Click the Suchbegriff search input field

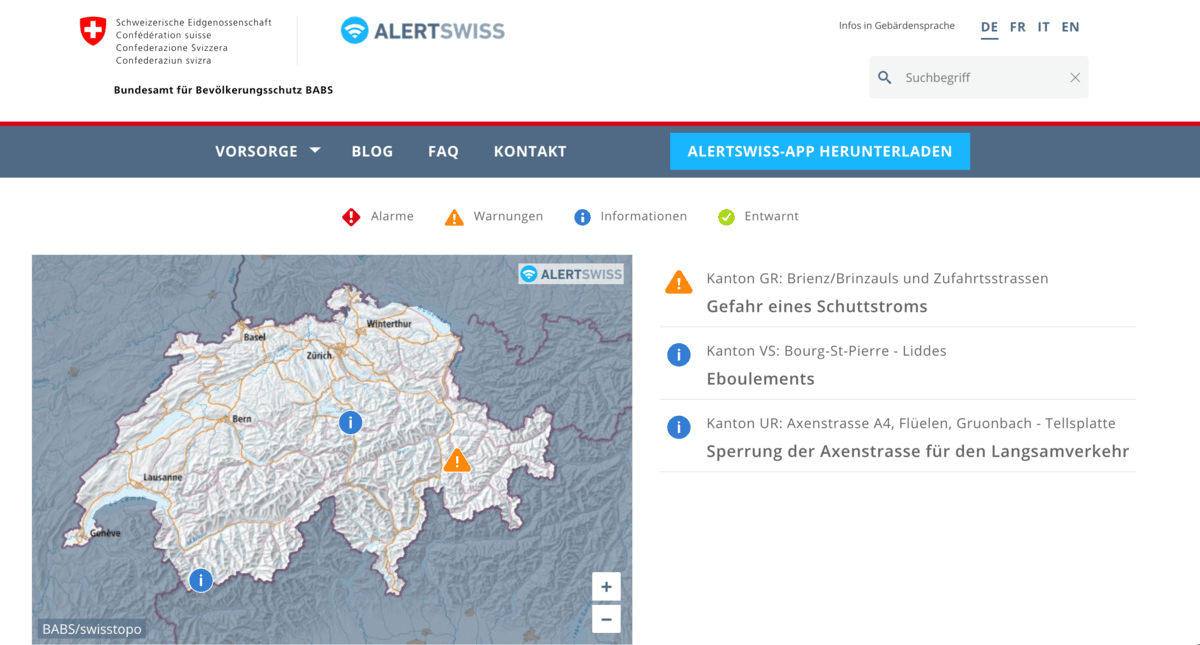pos(980,78)
